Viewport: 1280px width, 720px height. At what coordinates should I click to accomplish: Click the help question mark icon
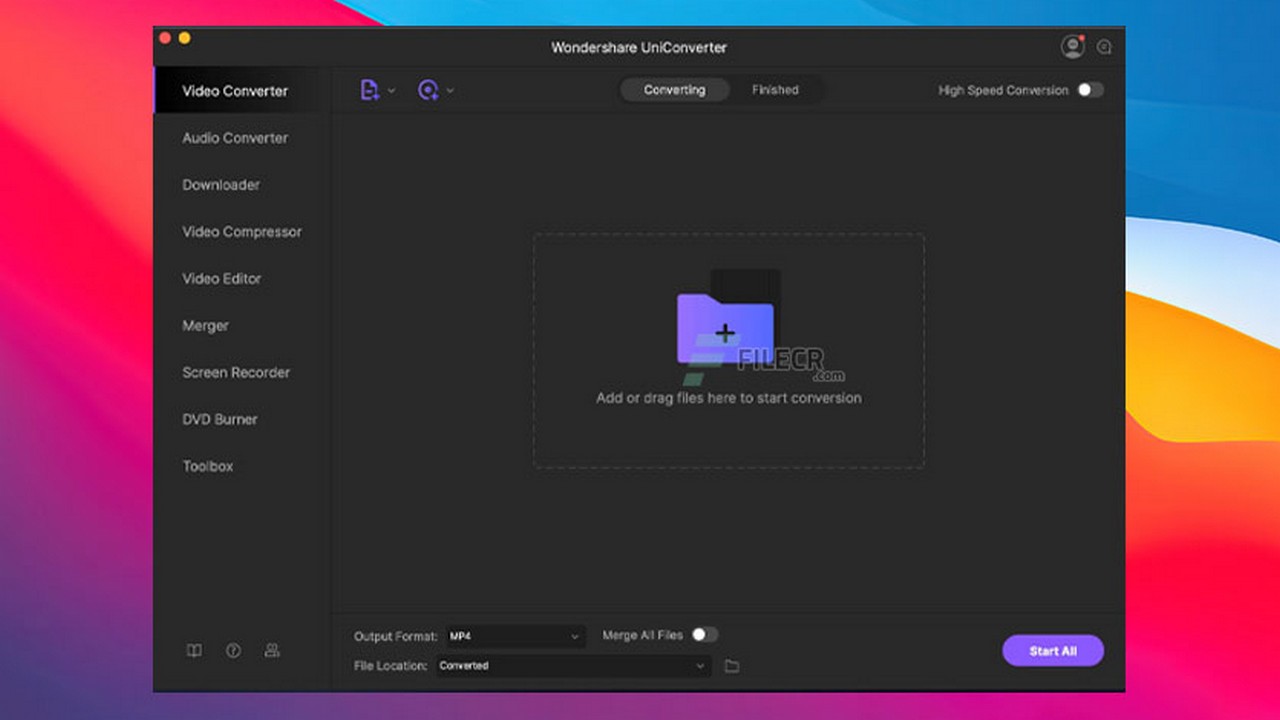coord(233,651)
